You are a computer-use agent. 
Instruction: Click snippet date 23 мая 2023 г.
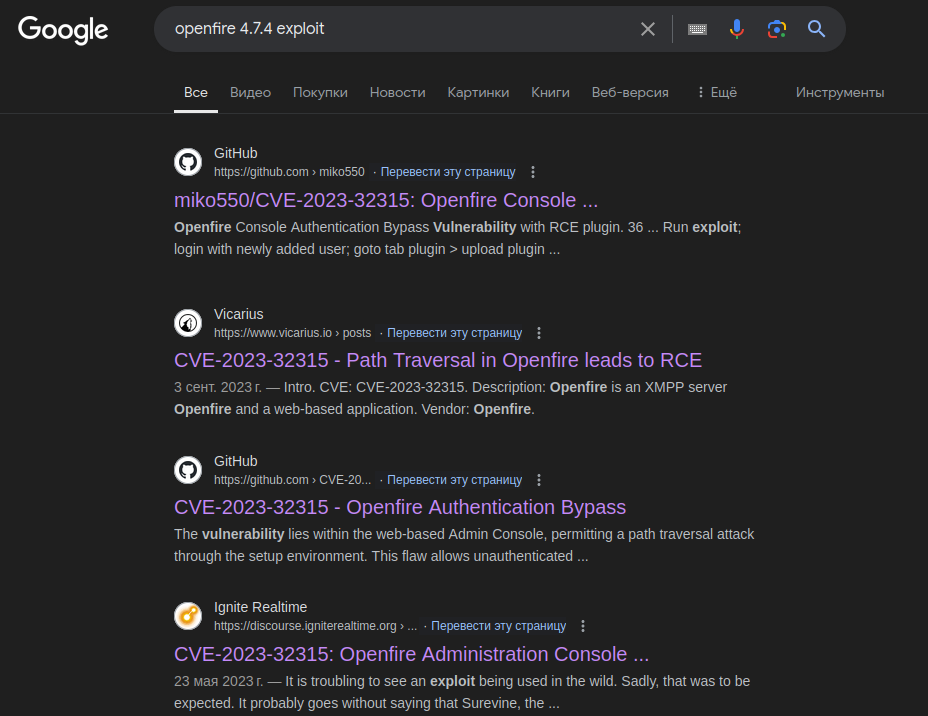(x=218, y=681)
